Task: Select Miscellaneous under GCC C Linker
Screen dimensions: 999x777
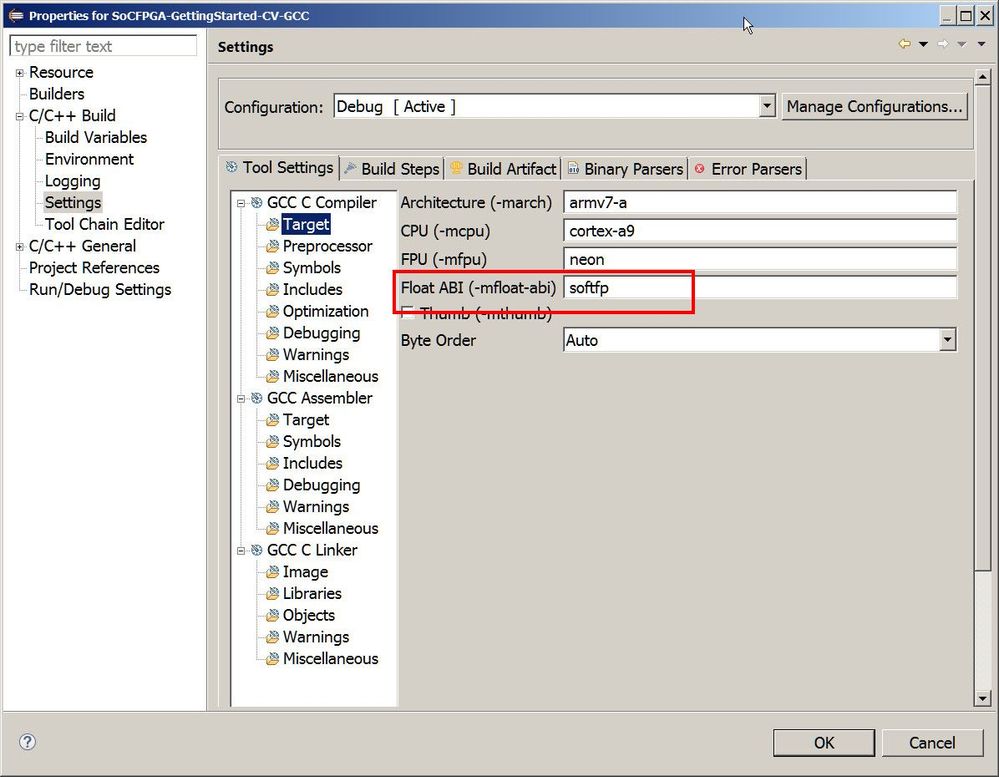Action: [x=330, y=659]
